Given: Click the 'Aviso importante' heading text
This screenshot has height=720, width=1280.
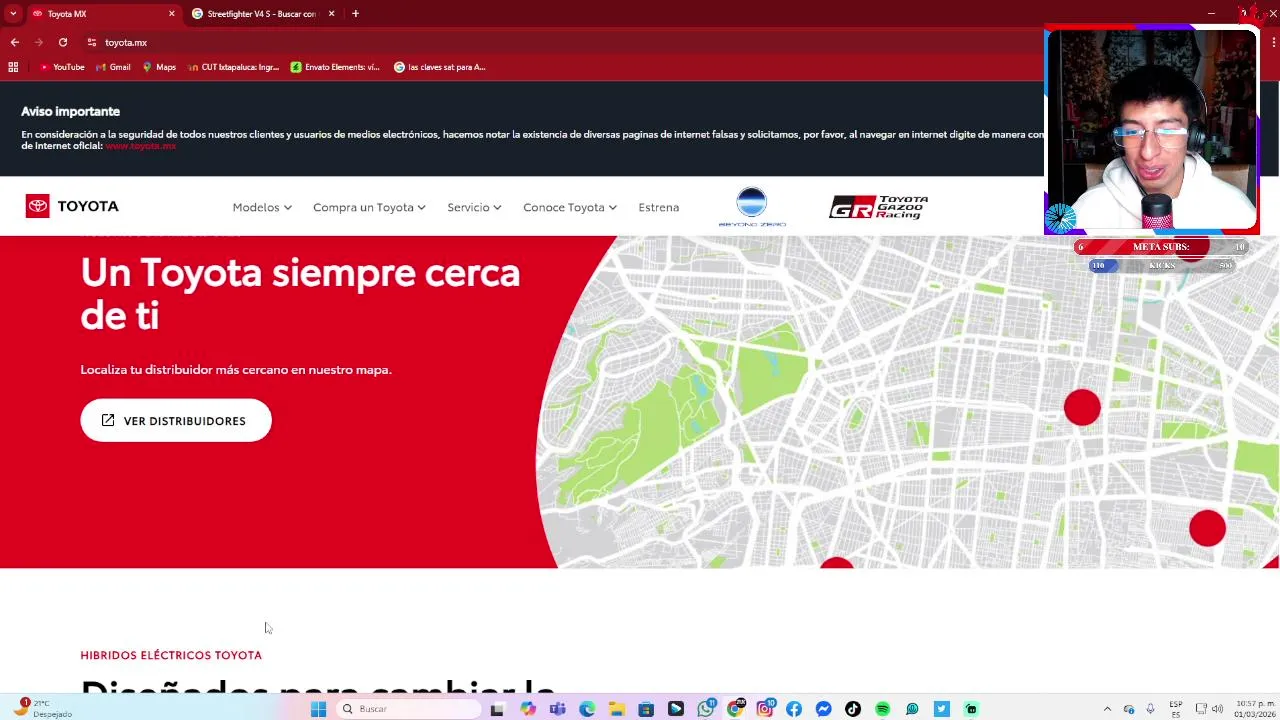Looking at the screenshot, I should [70, 111].
